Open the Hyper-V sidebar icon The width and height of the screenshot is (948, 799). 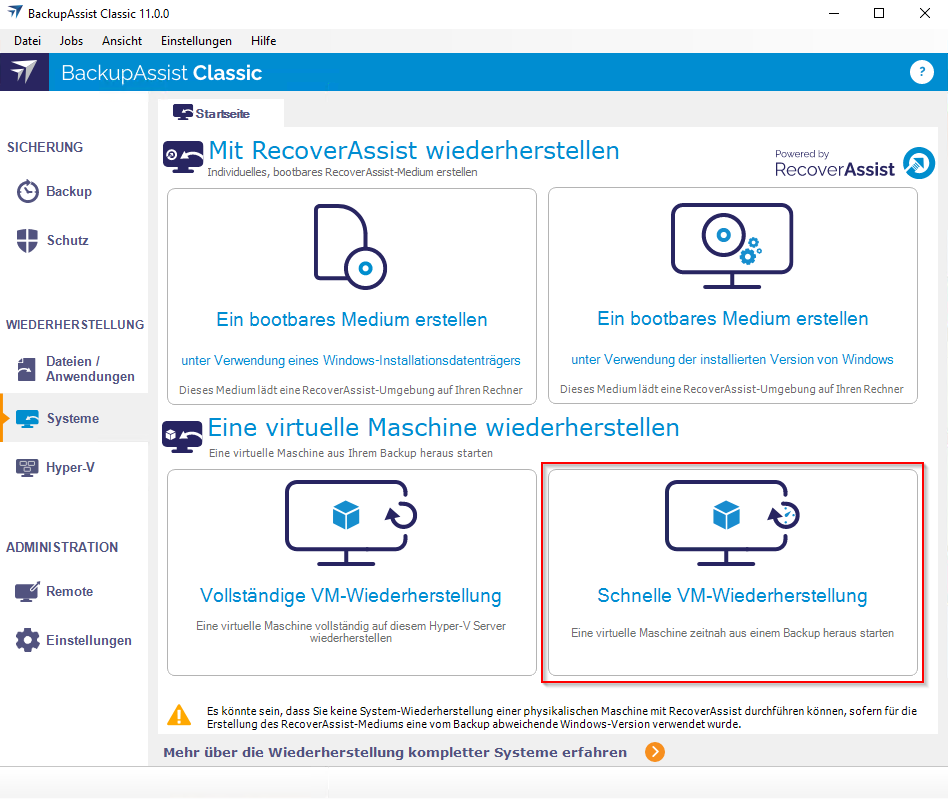tap(28, 468)
